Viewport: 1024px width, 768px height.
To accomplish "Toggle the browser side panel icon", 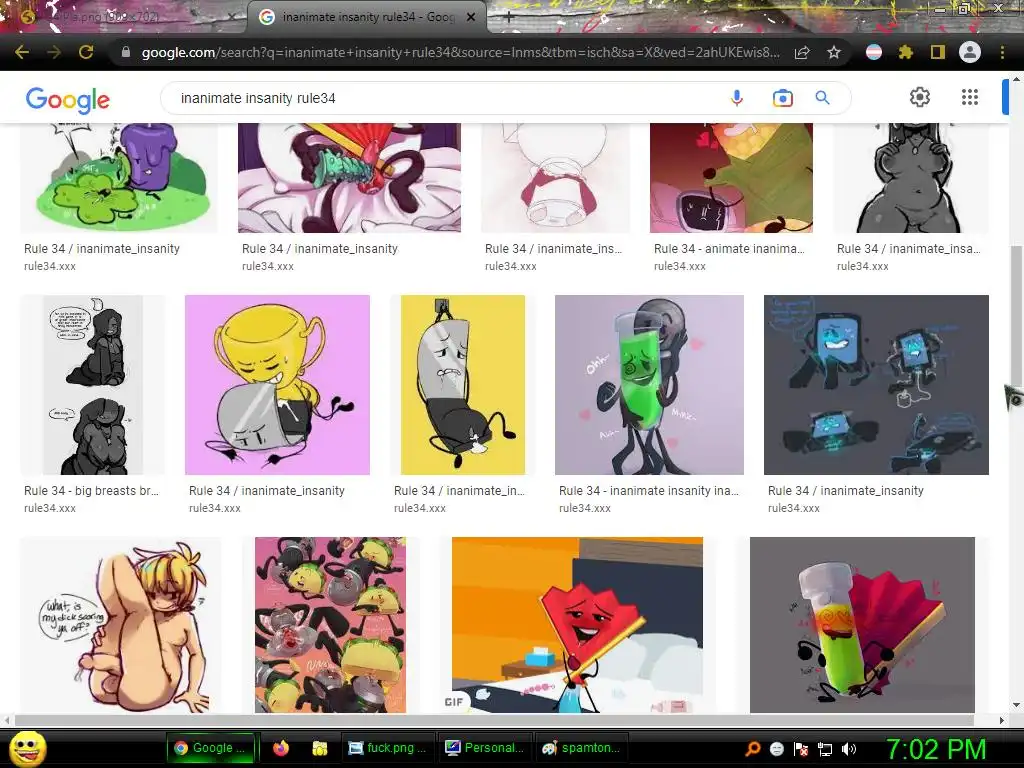I will tap(938, 52).
